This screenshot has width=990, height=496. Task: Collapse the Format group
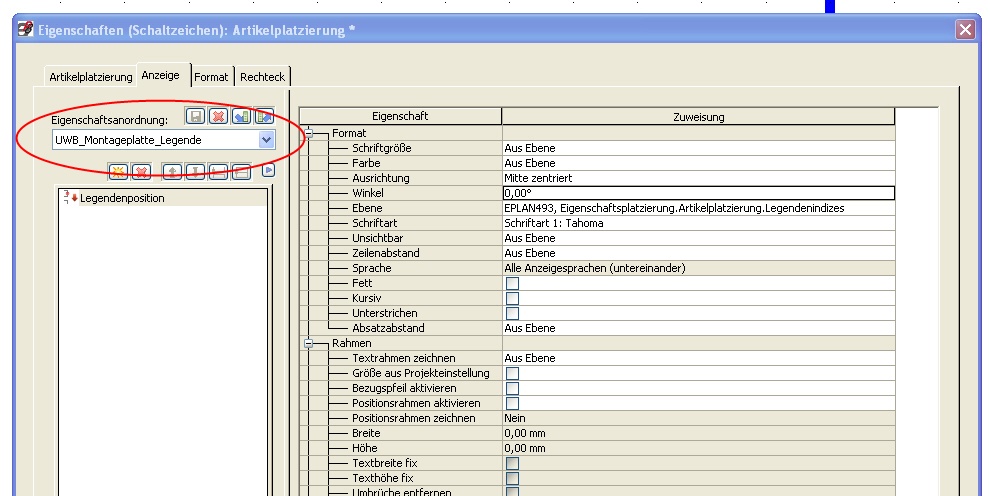(309, 133)
